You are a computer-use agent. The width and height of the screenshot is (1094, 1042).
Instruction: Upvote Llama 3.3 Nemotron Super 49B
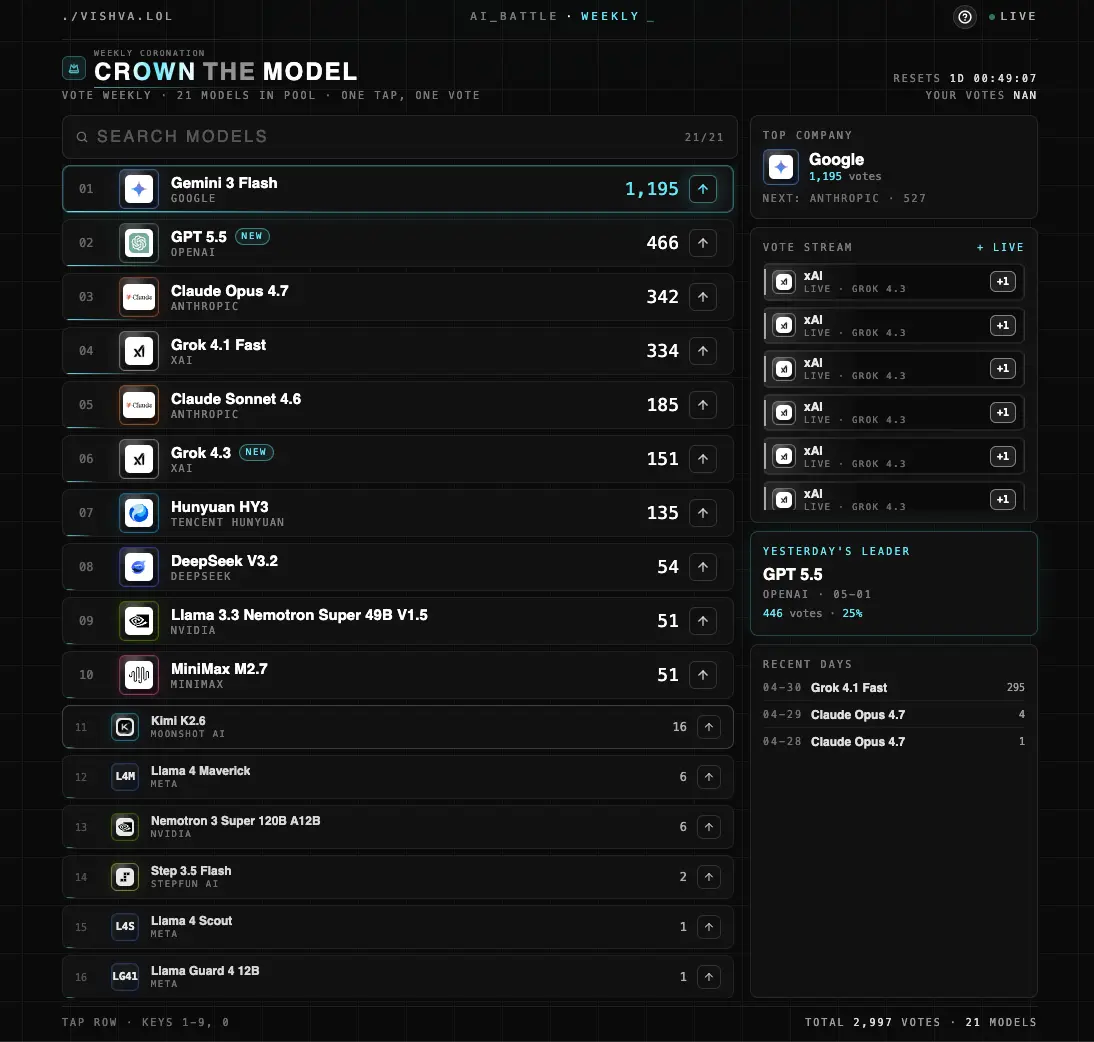coord(703,620)
